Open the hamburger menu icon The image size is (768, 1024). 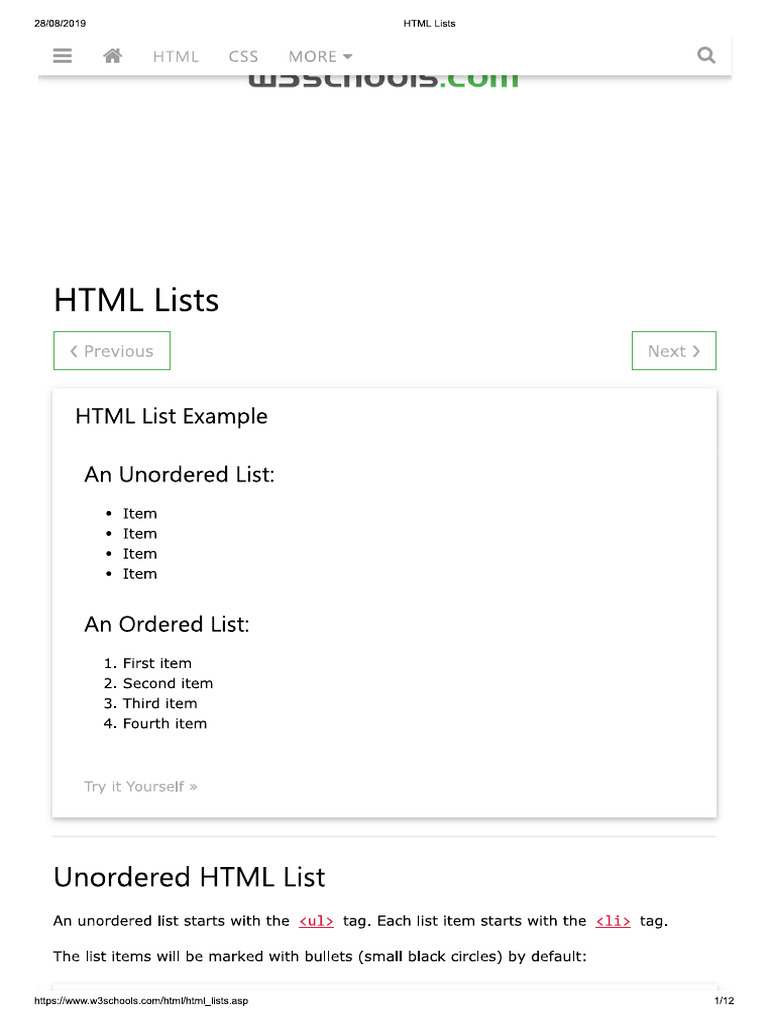tap(62, 56)
